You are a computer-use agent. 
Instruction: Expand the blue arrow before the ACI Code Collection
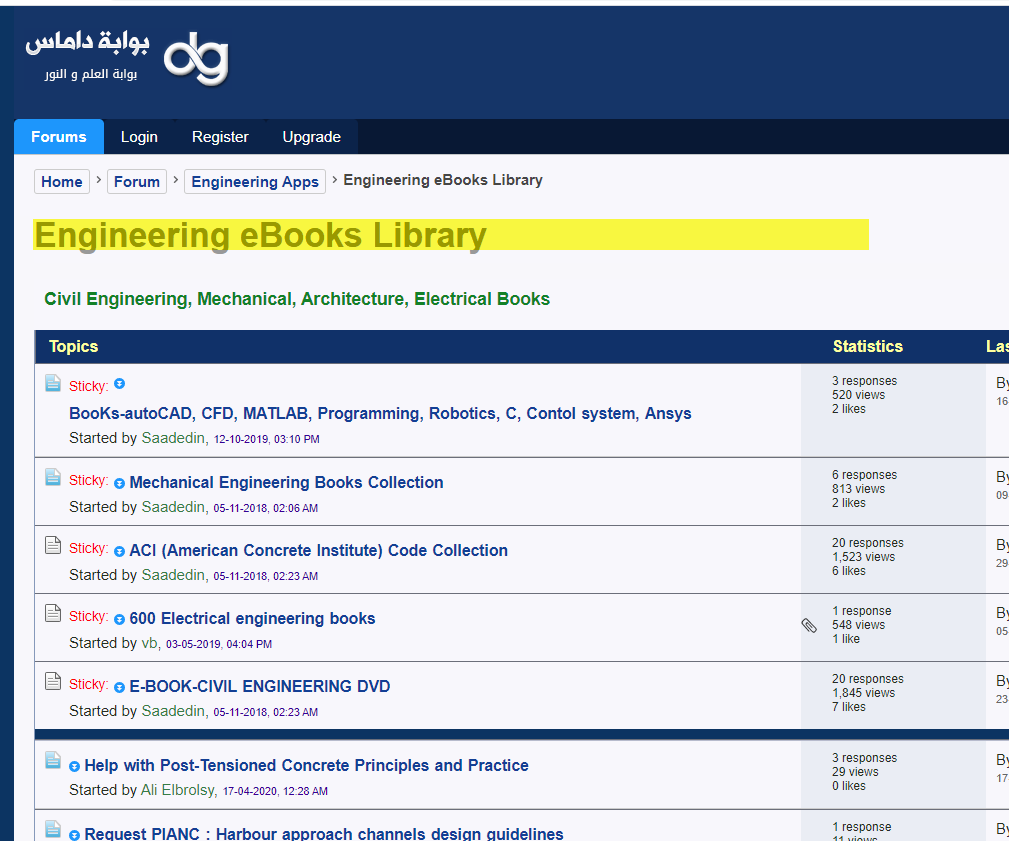click(x=120, y=551)
